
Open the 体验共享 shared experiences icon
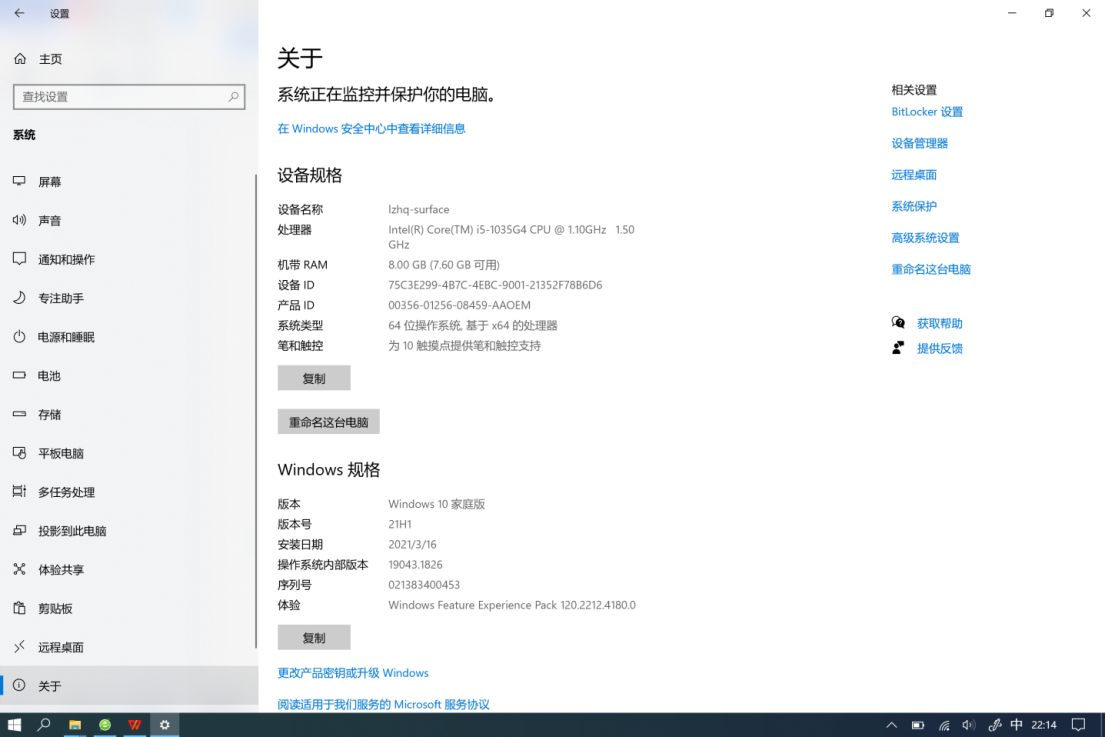[x=19, y=569]
